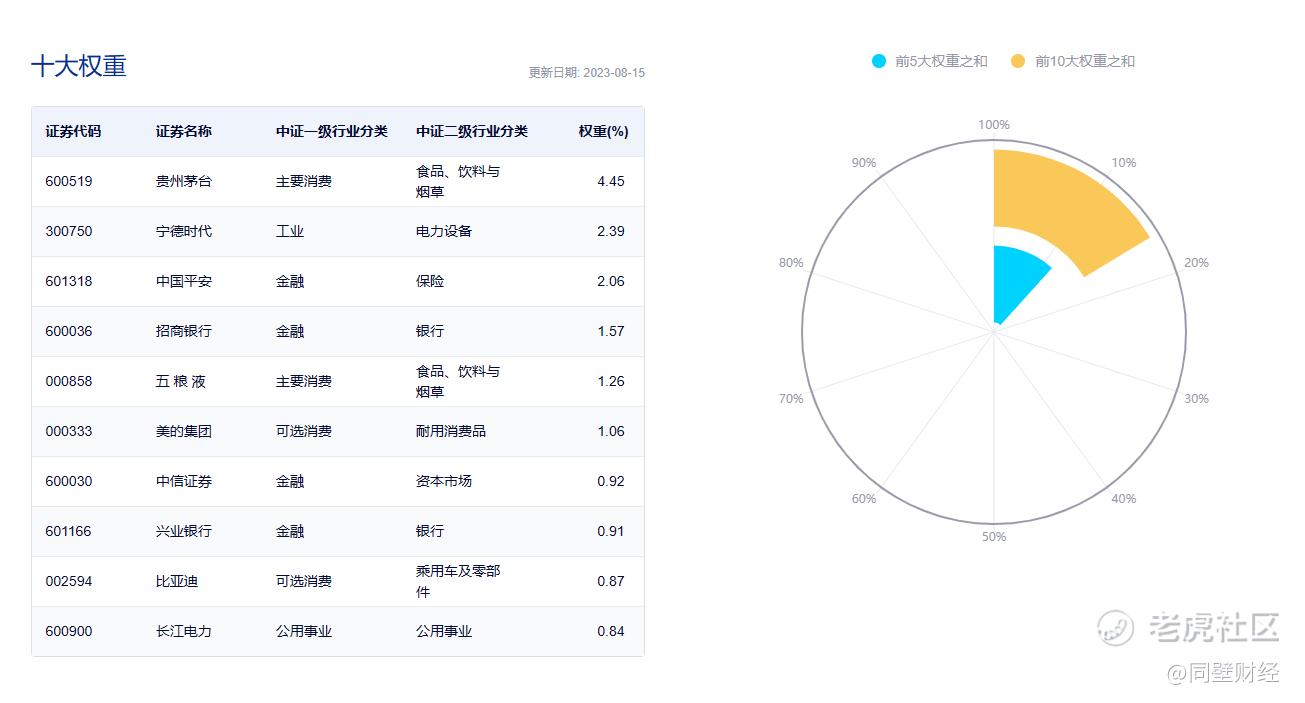Click the 权重(%) column header
The image size is (1305, 703).
(x=603, y=131)
